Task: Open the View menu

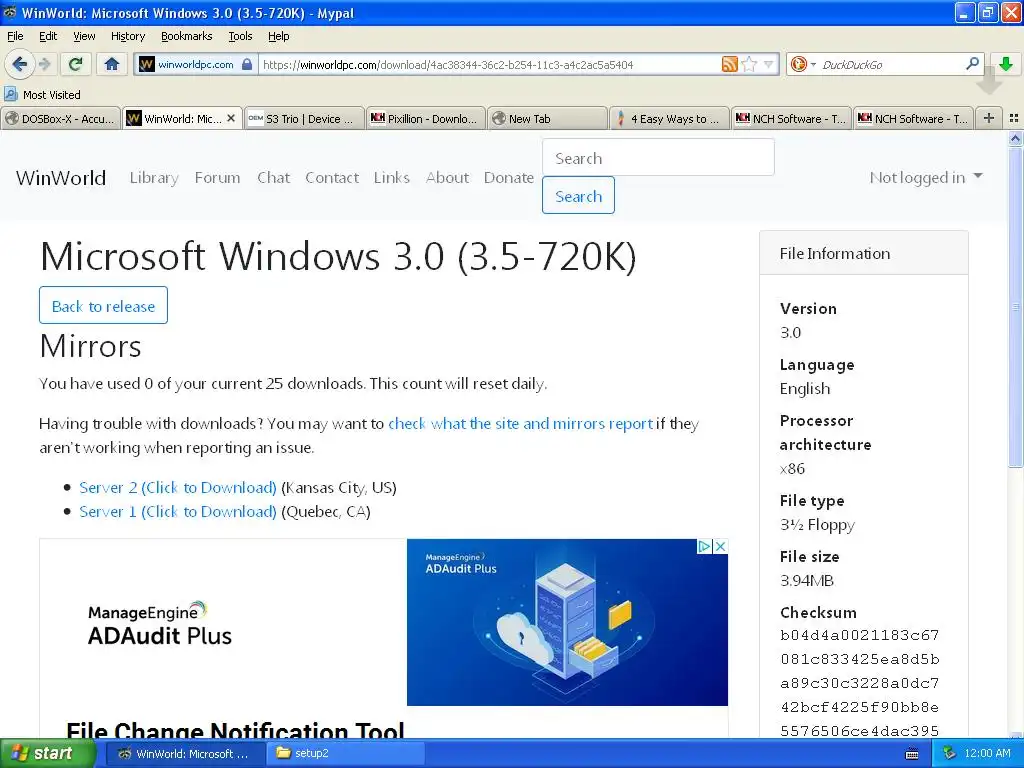Action: coord(84,36)
